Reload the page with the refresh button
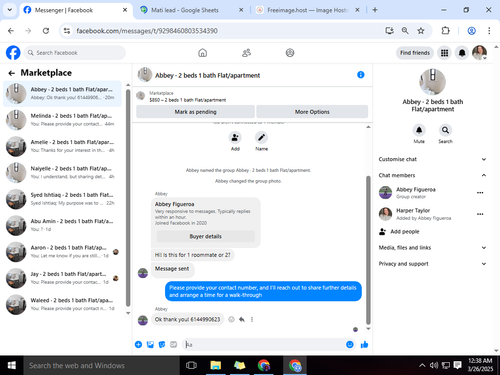Screen dimensions: 500x375 46,31
